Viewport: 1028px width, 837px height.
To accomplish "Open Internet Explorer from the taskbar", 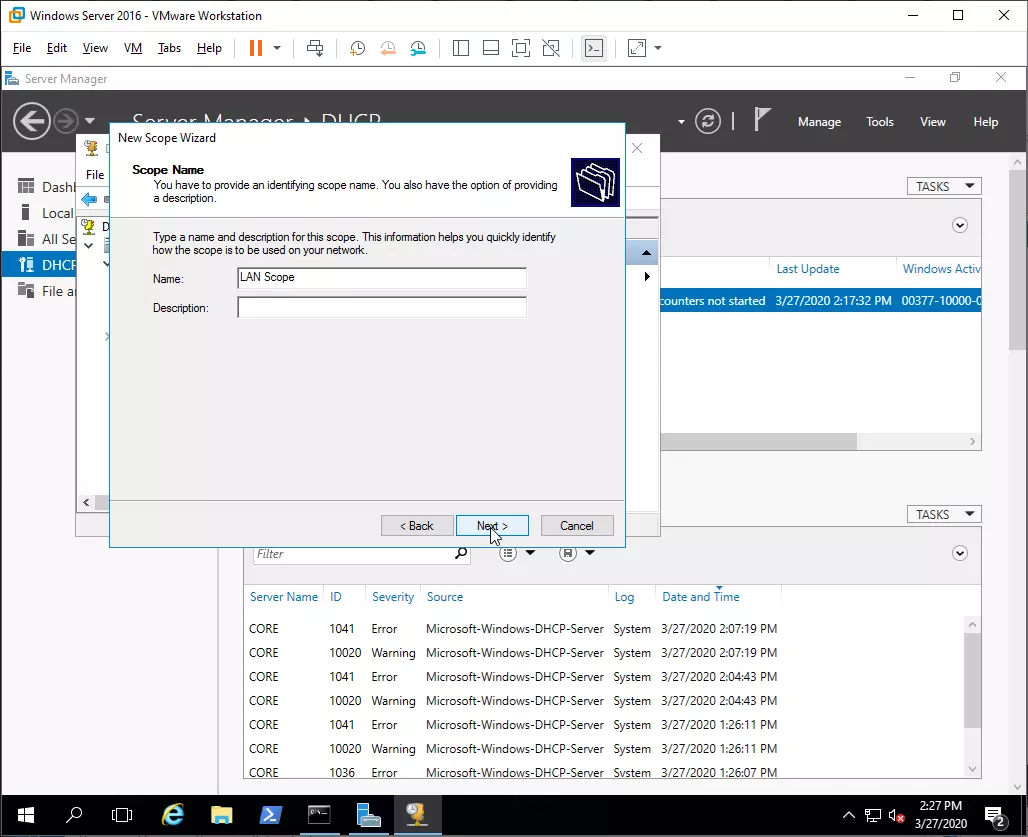I will (x=172, y=815).
